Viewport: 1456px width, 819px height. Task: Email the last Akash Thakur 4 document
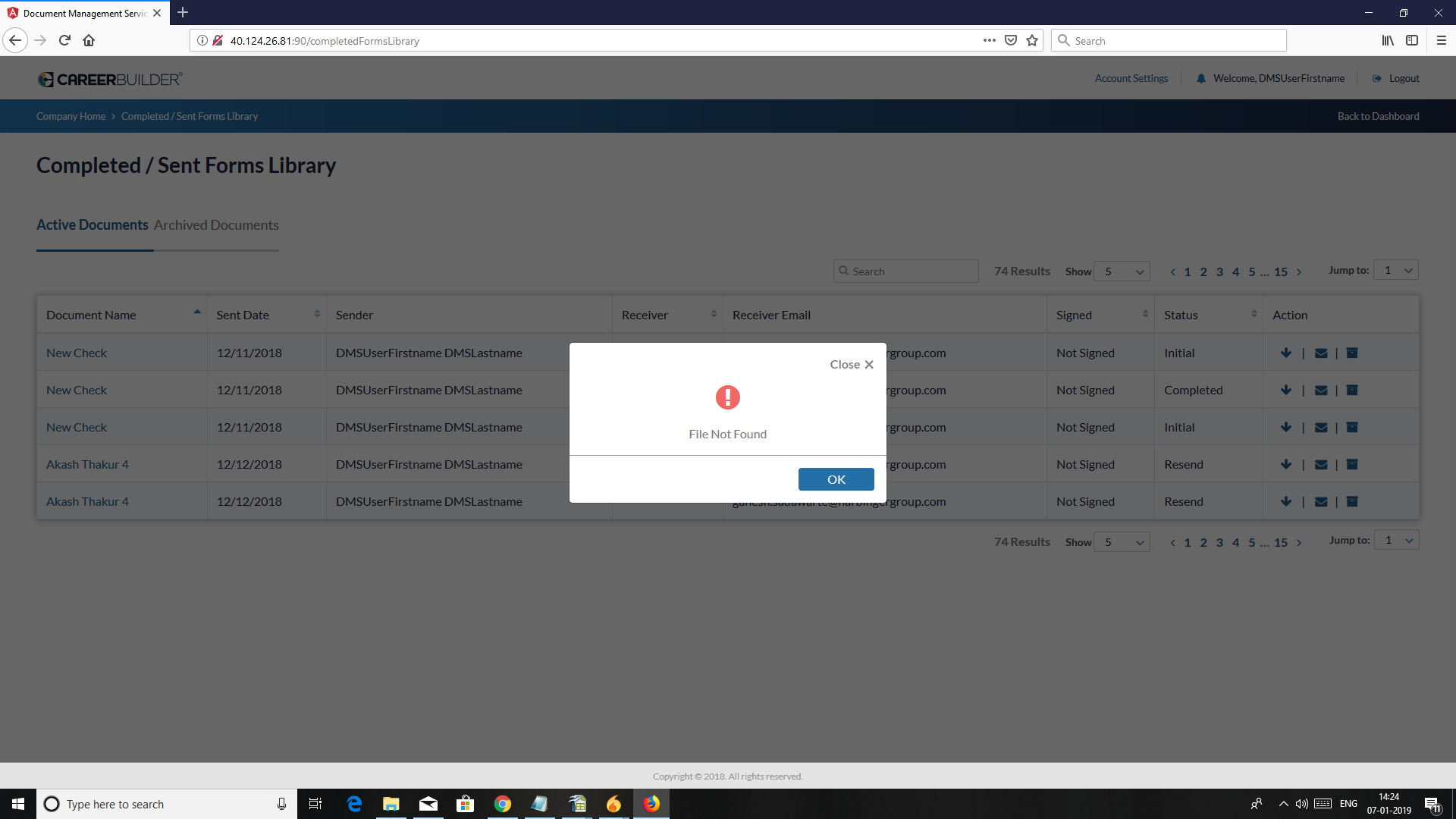pyautogui.click(x=1321, y=502)
